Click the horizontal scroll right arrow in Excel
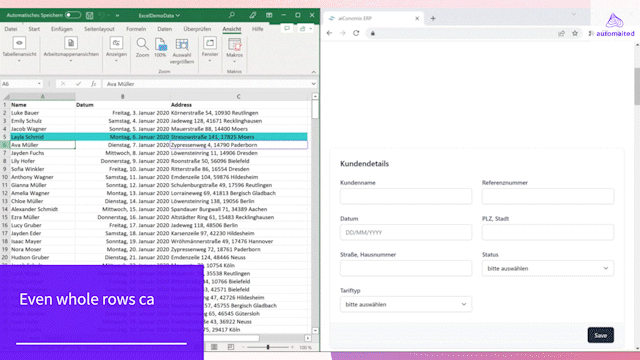The width and height of the screenshot is (640, 360). [x=308, y=338]
